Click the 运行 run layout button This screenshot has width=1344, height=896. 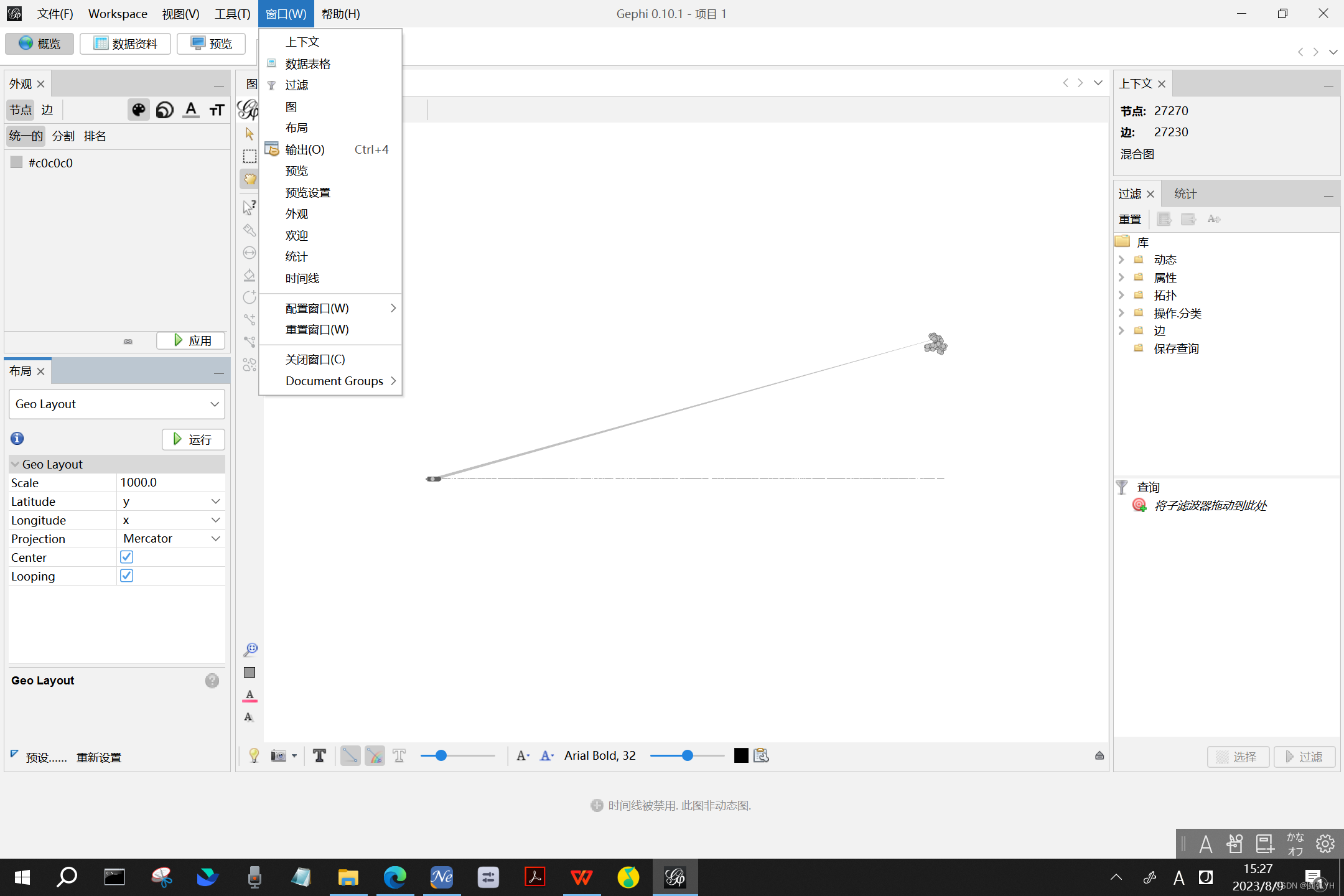tap(193, 439)
